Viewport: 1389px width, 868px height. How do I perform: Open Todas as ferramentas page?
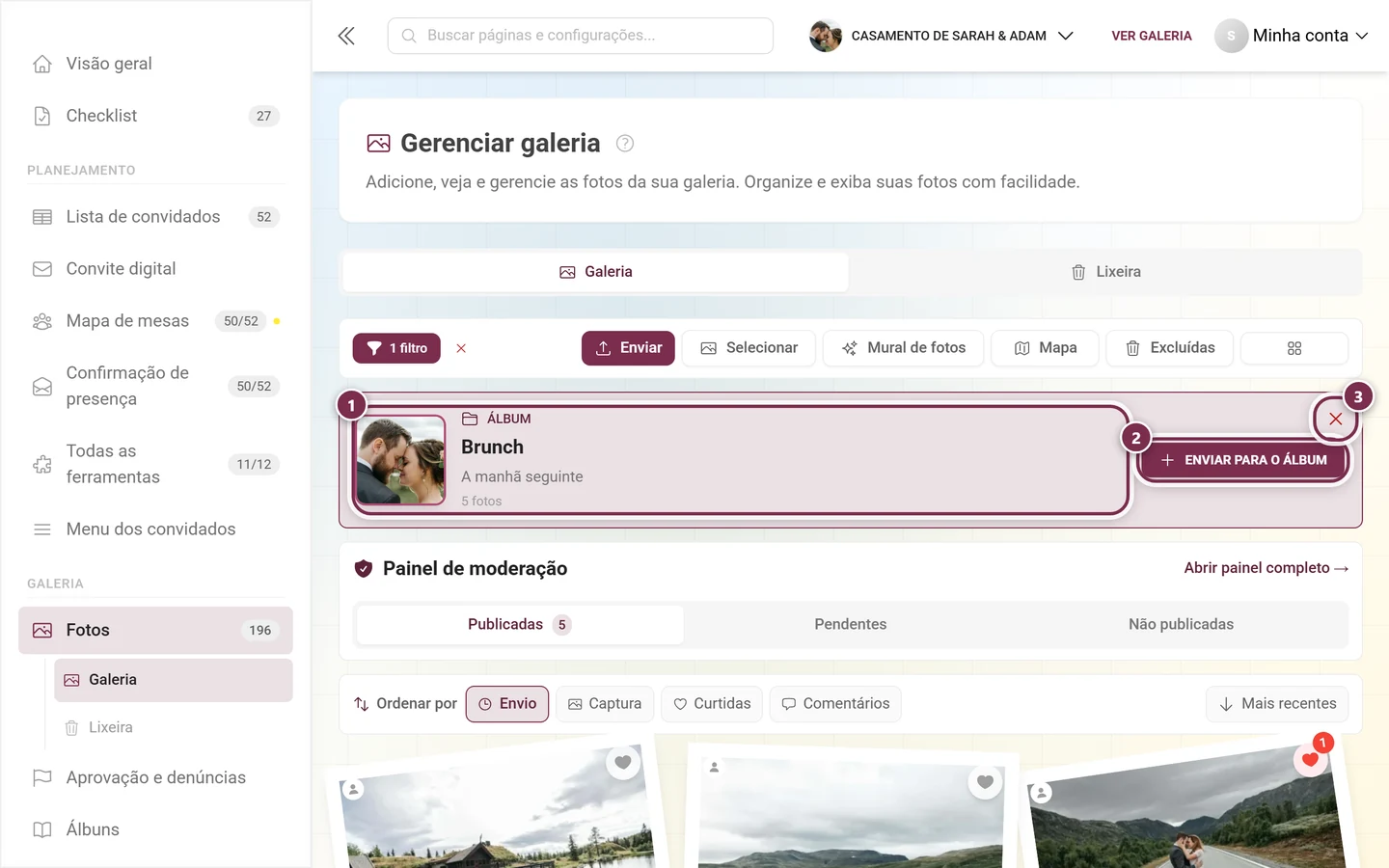tap(155, 464)
